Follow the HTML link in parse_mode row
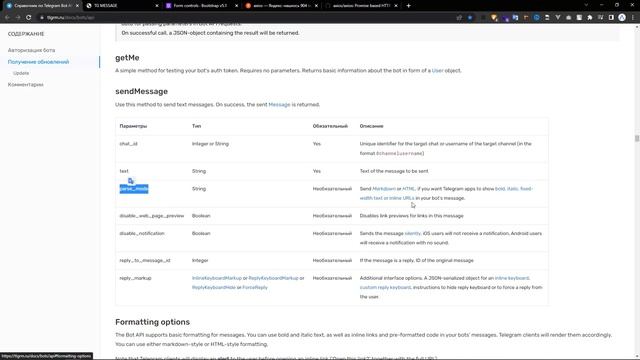This screenshot has width=640, height=360. point(408,189)
